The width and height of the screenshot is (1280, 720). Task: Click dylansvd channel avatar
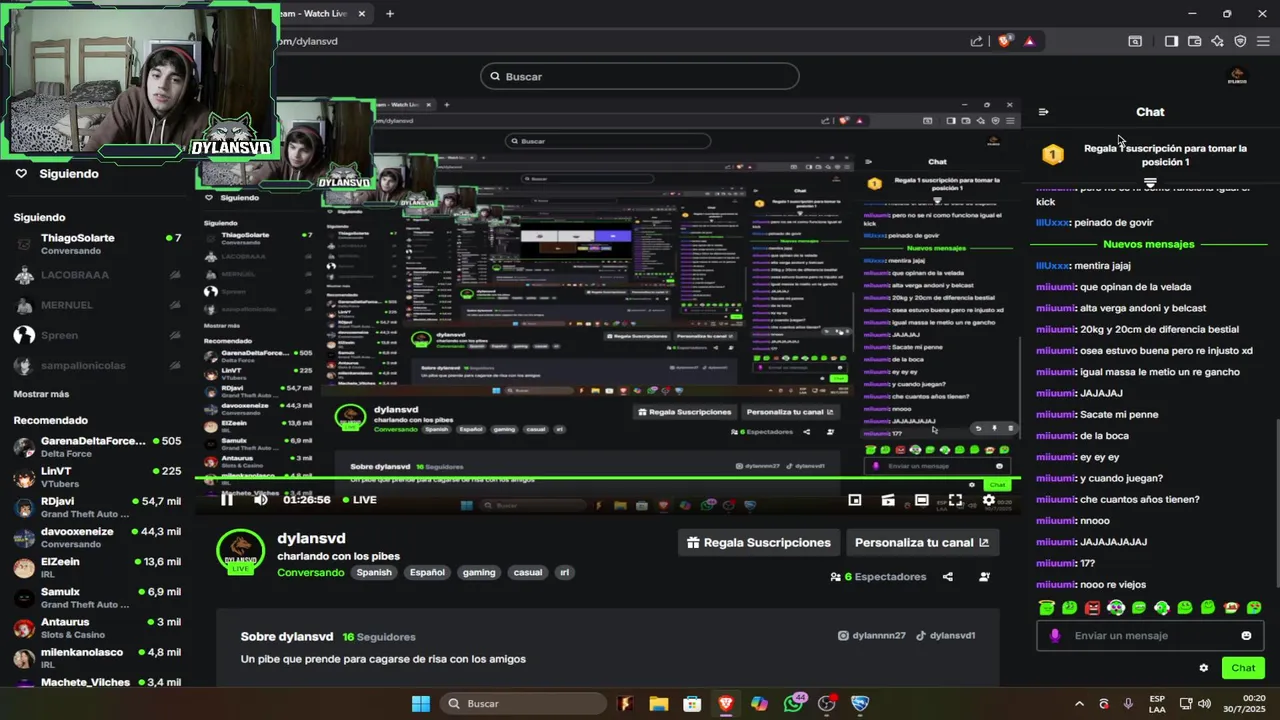point(241,552)
